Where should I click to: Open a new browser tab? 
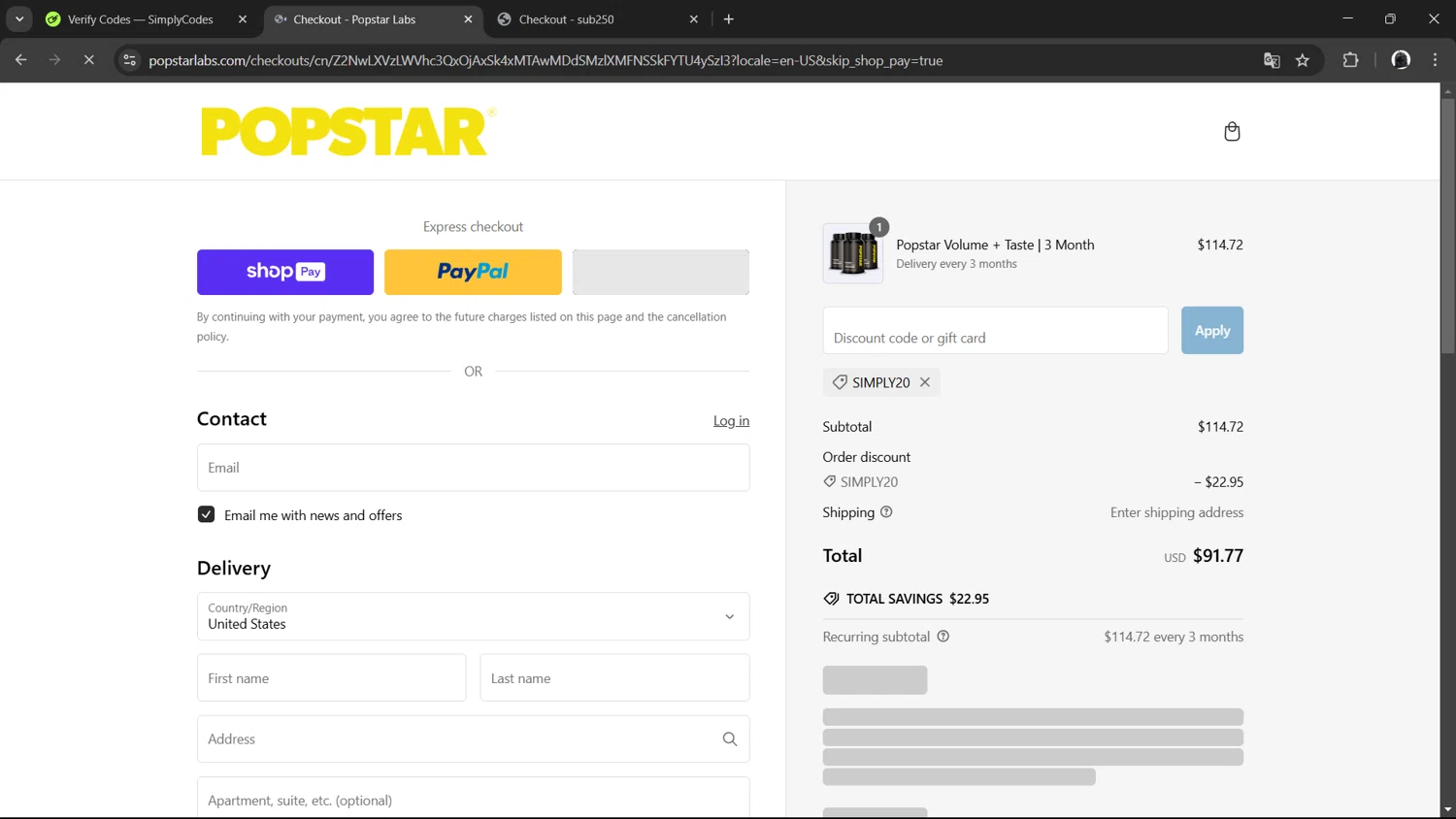click(729, 19)
